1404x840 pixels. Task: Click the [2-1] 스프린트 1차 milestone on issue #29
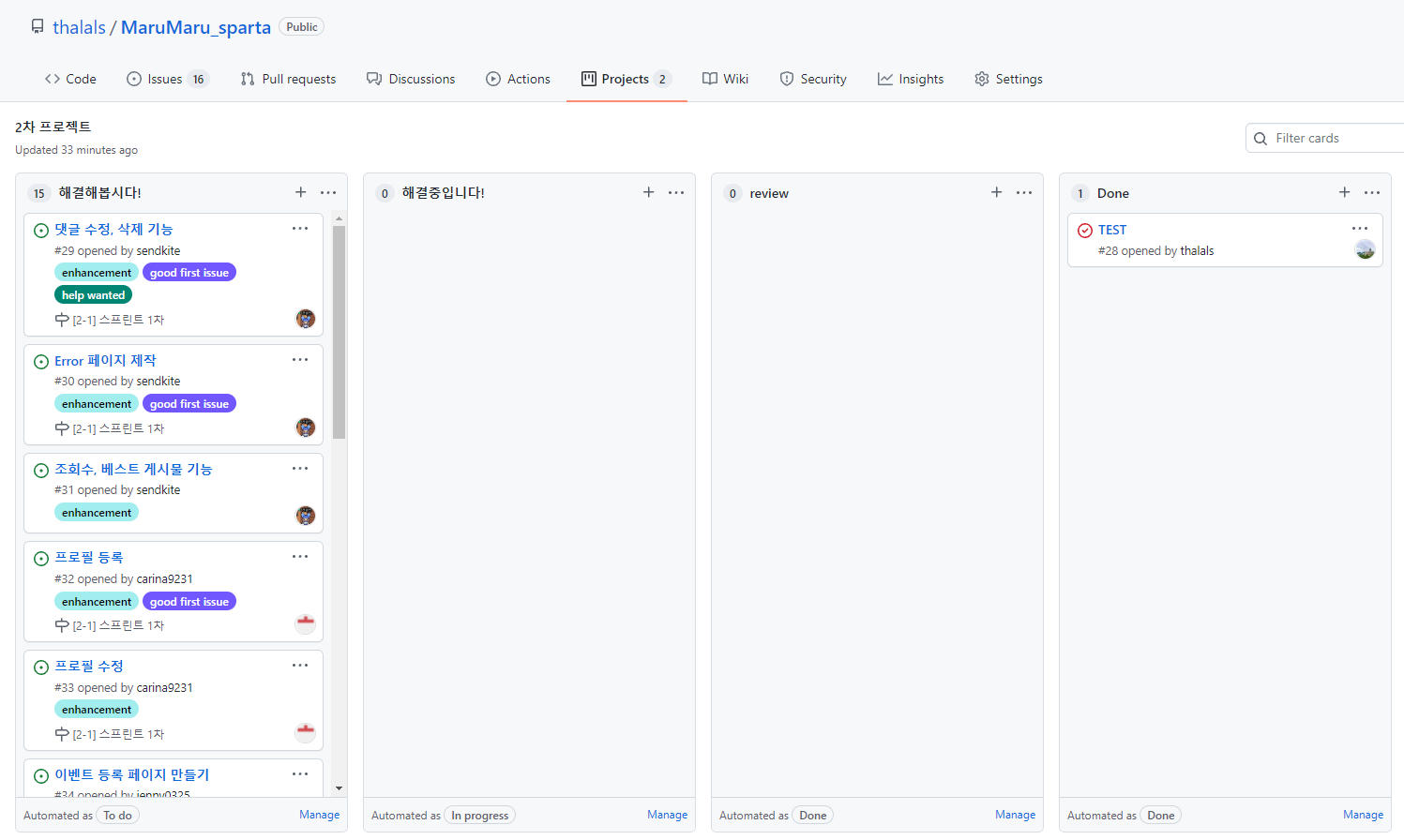[x=118, y=320]
